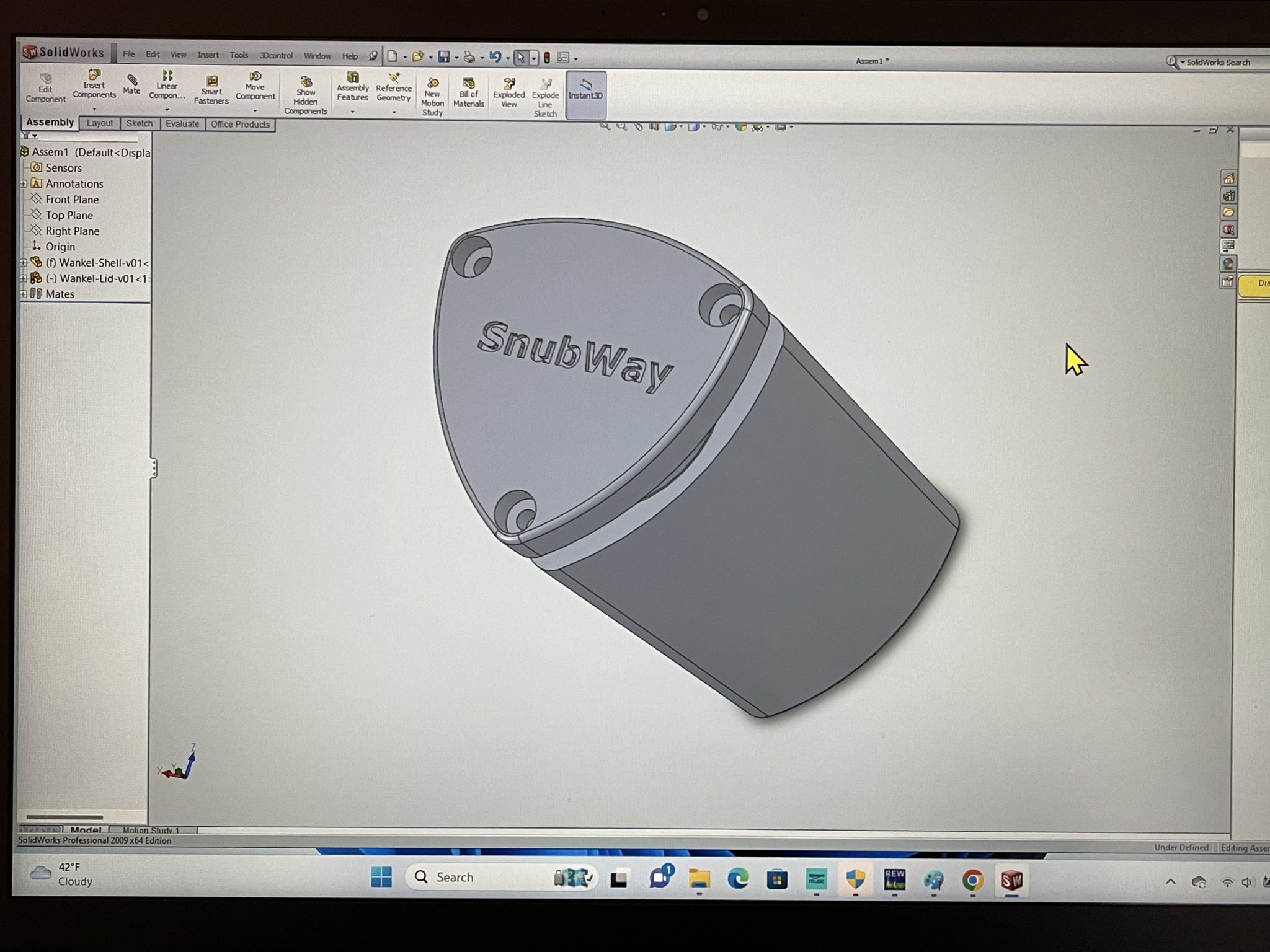Click the New document icon

coord(392,56)
